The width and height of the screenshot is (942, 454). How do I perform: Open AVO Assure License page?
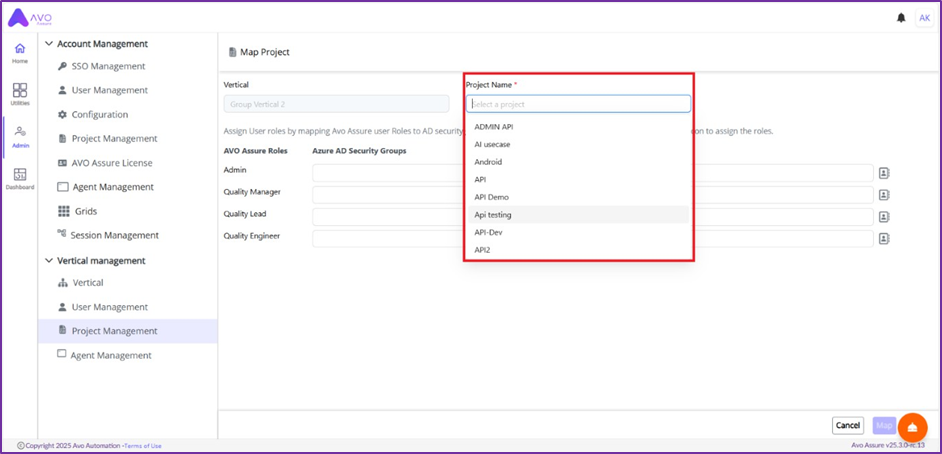coord(112,163)
